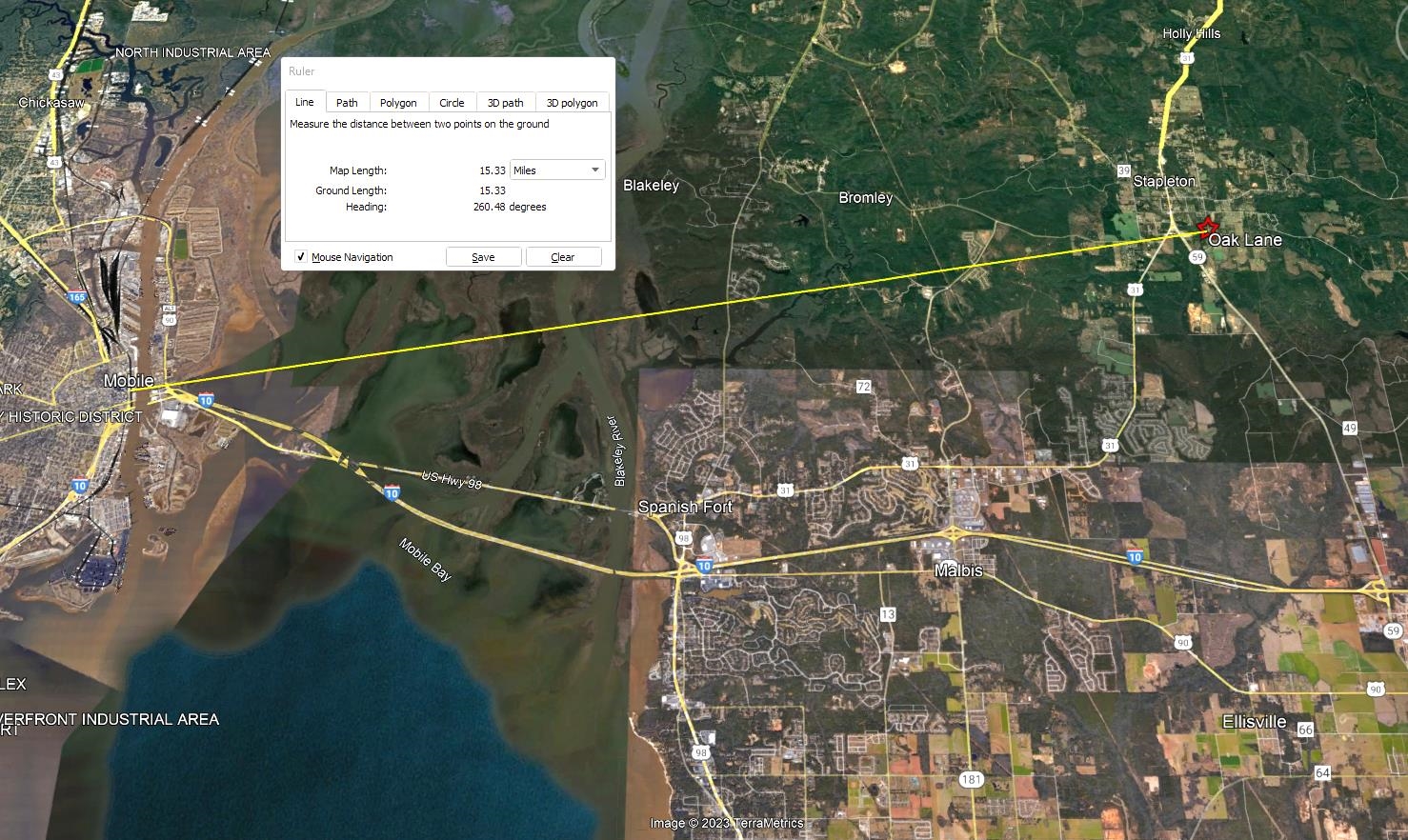Click the Spanish Fort map label
Screen dimensions: 1408x840
[685, 507]
